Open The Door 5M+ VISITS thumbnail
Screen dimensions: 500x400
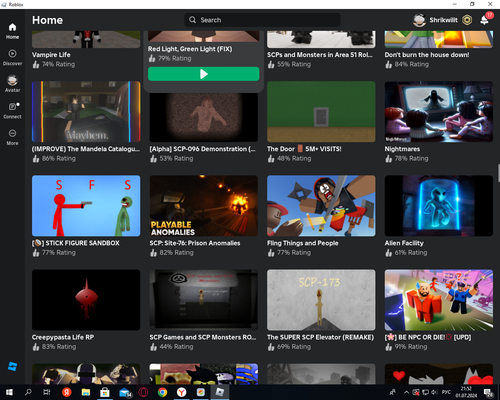click(321, 112)
